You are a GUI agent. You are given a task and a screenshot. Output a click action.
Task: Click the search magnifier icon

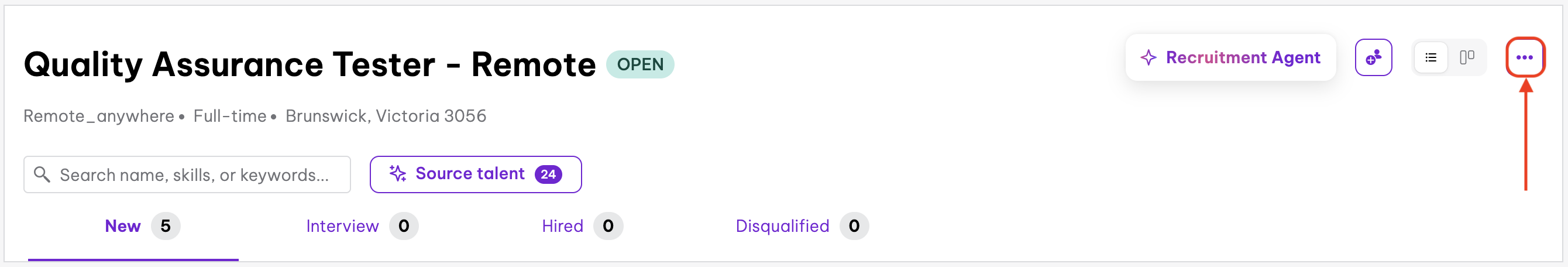(42, 174)
